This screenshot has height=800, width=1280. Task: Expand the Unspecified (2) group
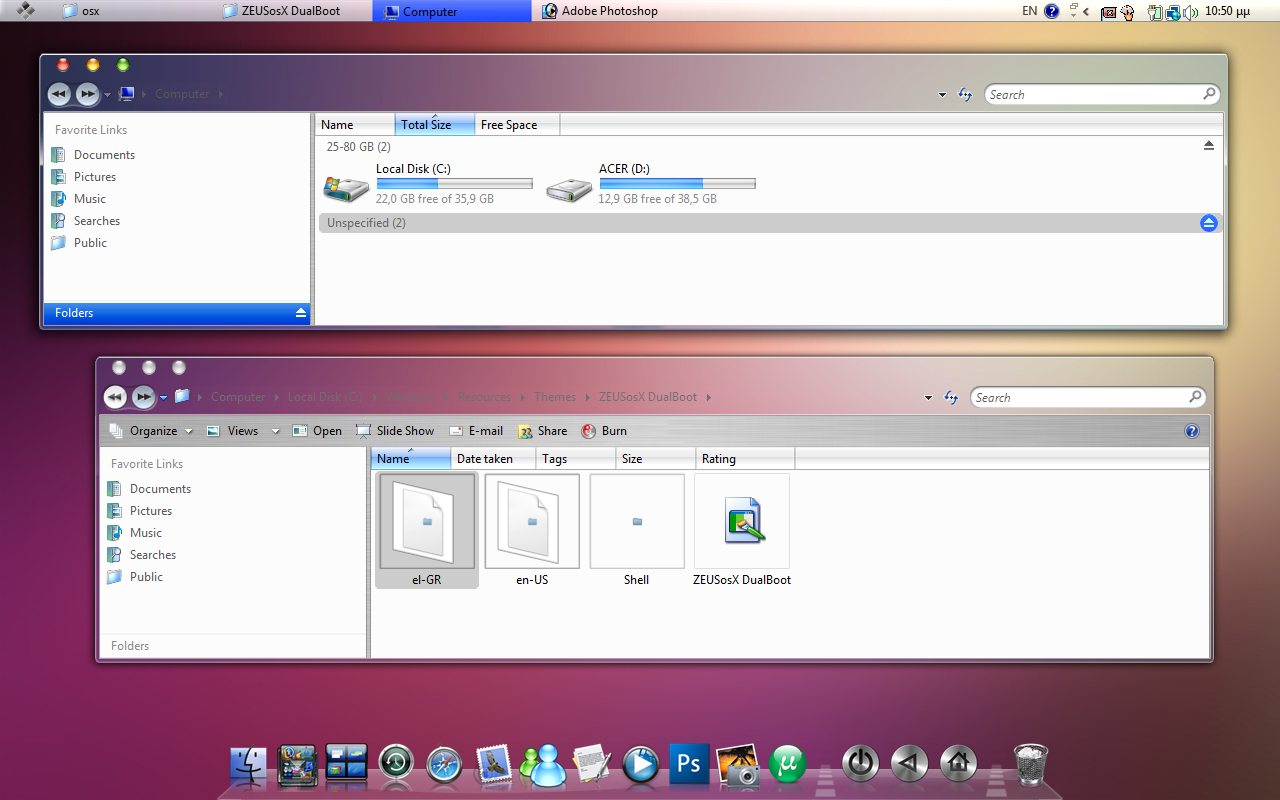click(x=1209, y=223)
